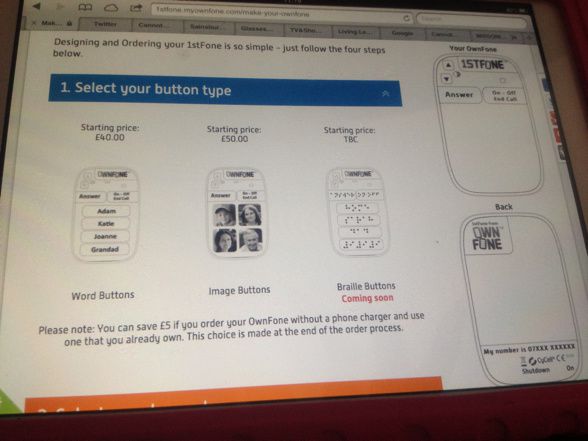Click the 'Adam' button on Word phone
Image resolution: width=588 pixels, height=441 pixels.
(x=106, y=211)
